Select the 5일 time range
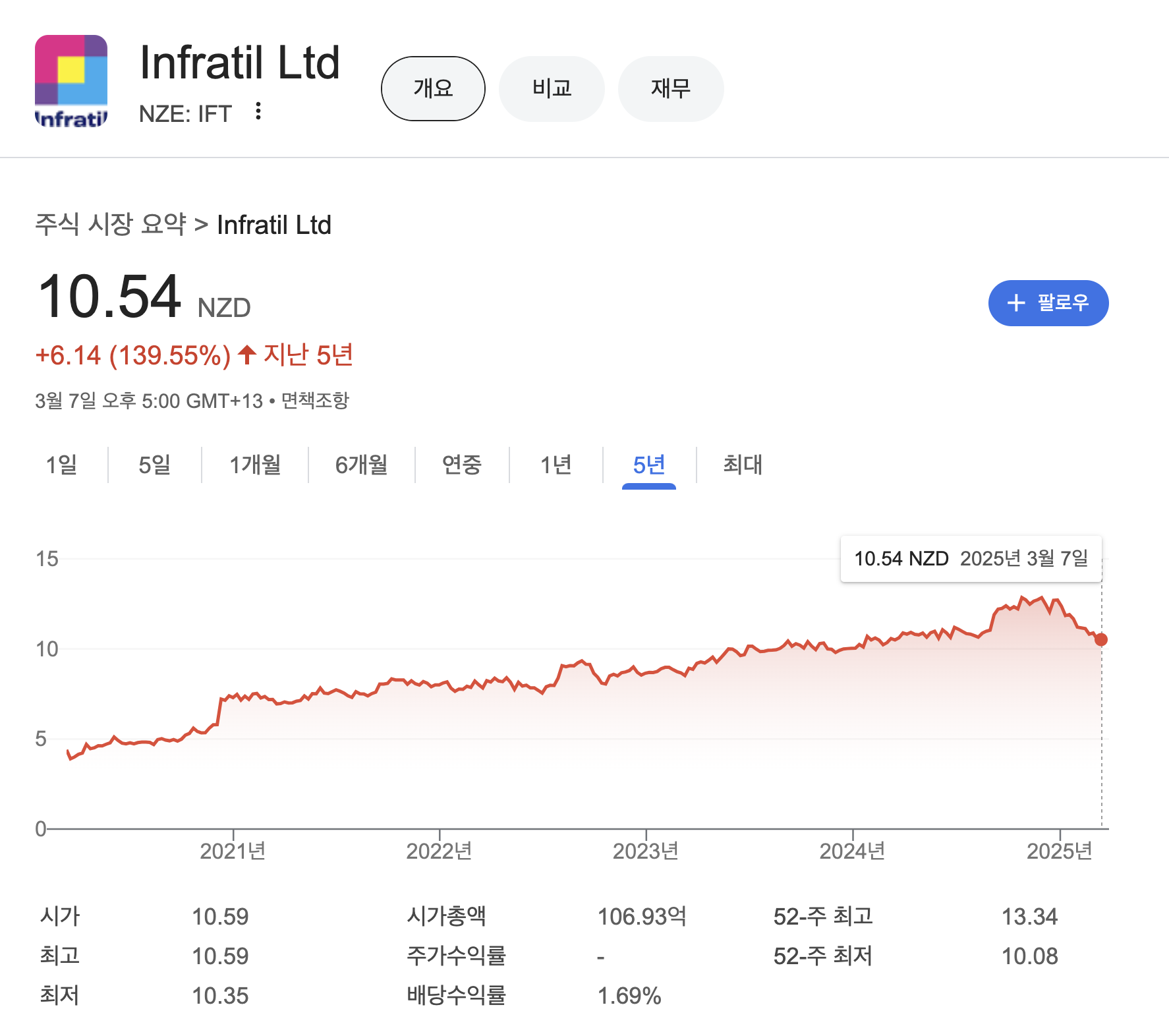Viewport: 1169px width, 1036px height. [154, 465]
